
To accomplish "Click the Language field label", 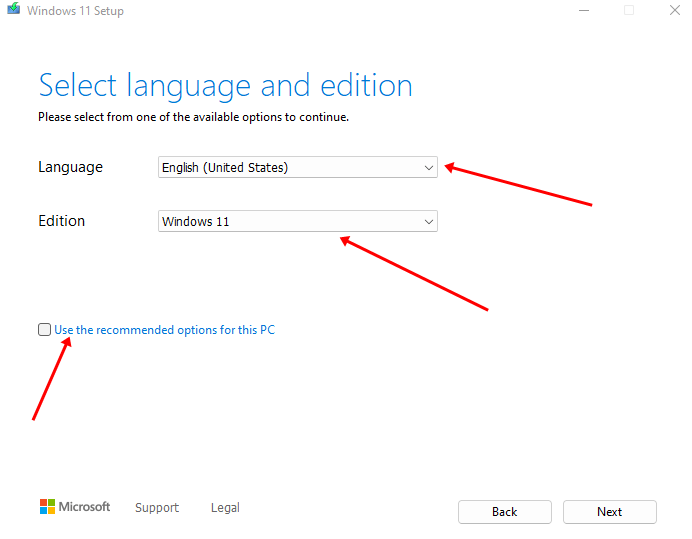I will [70, 168].
